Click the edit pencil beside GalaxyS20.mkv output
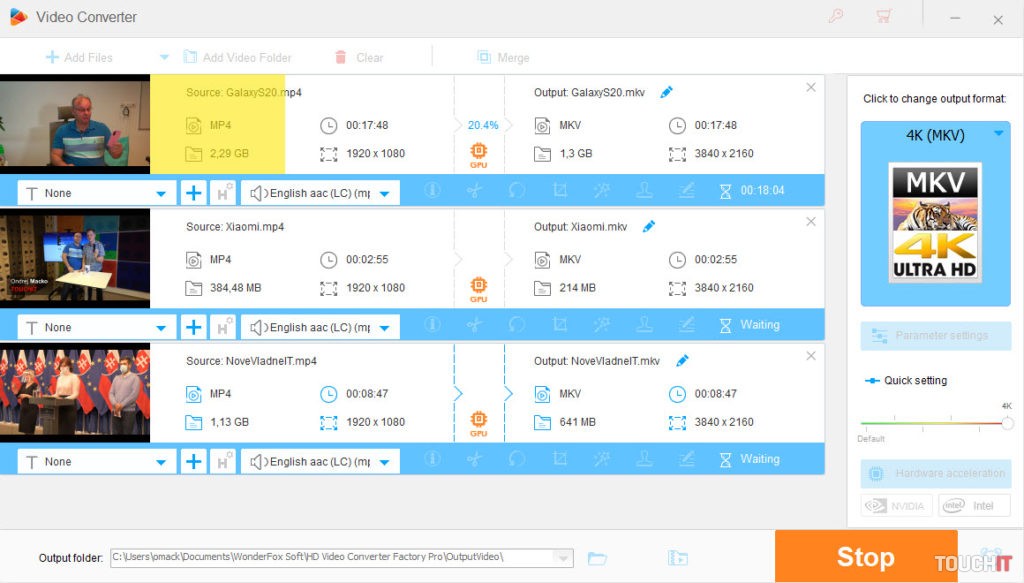The height and width of the screenshot is (583, 1024). pos(667,92)
